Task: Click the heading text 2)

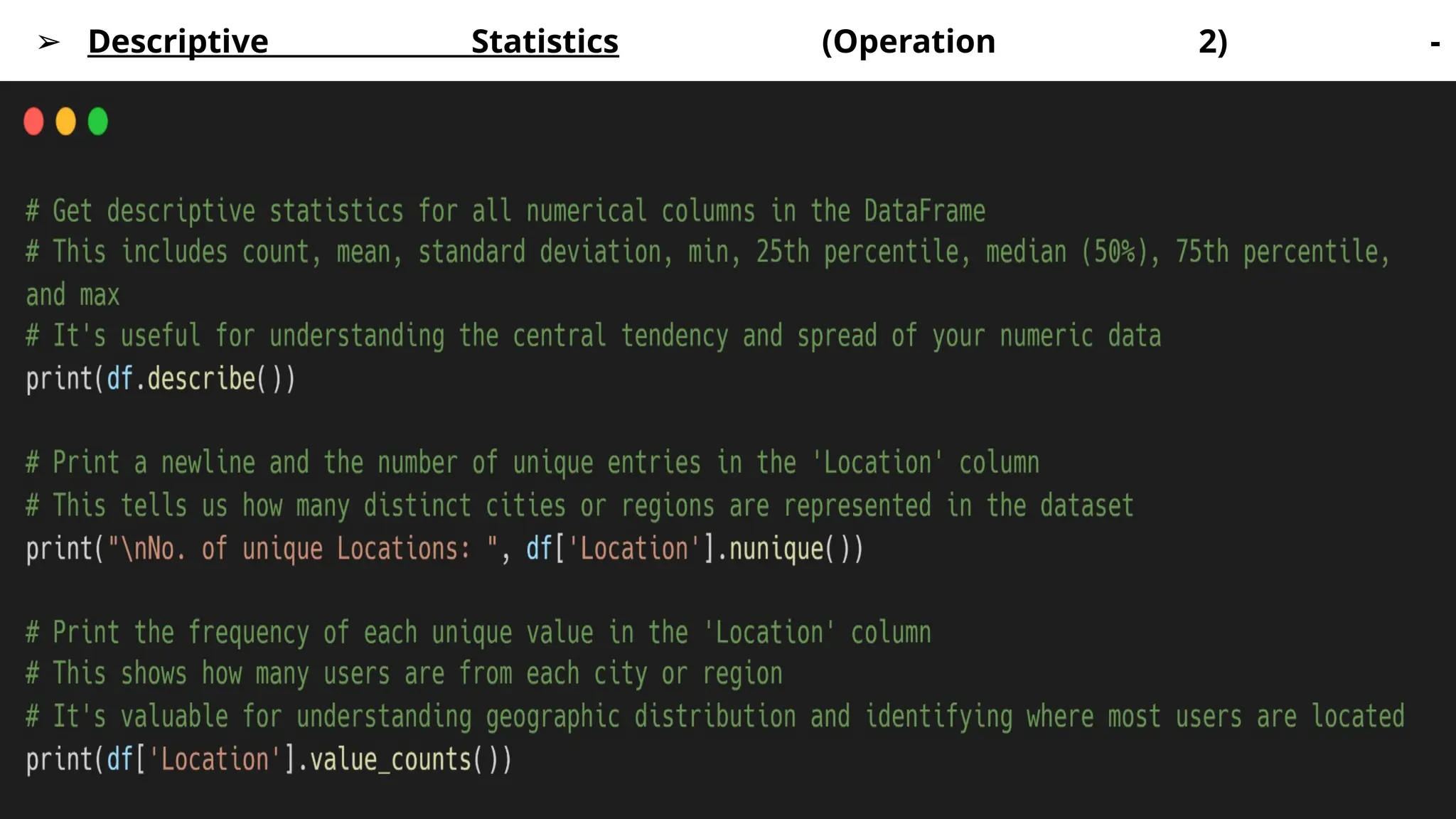Action: (x=1212, y=41)
